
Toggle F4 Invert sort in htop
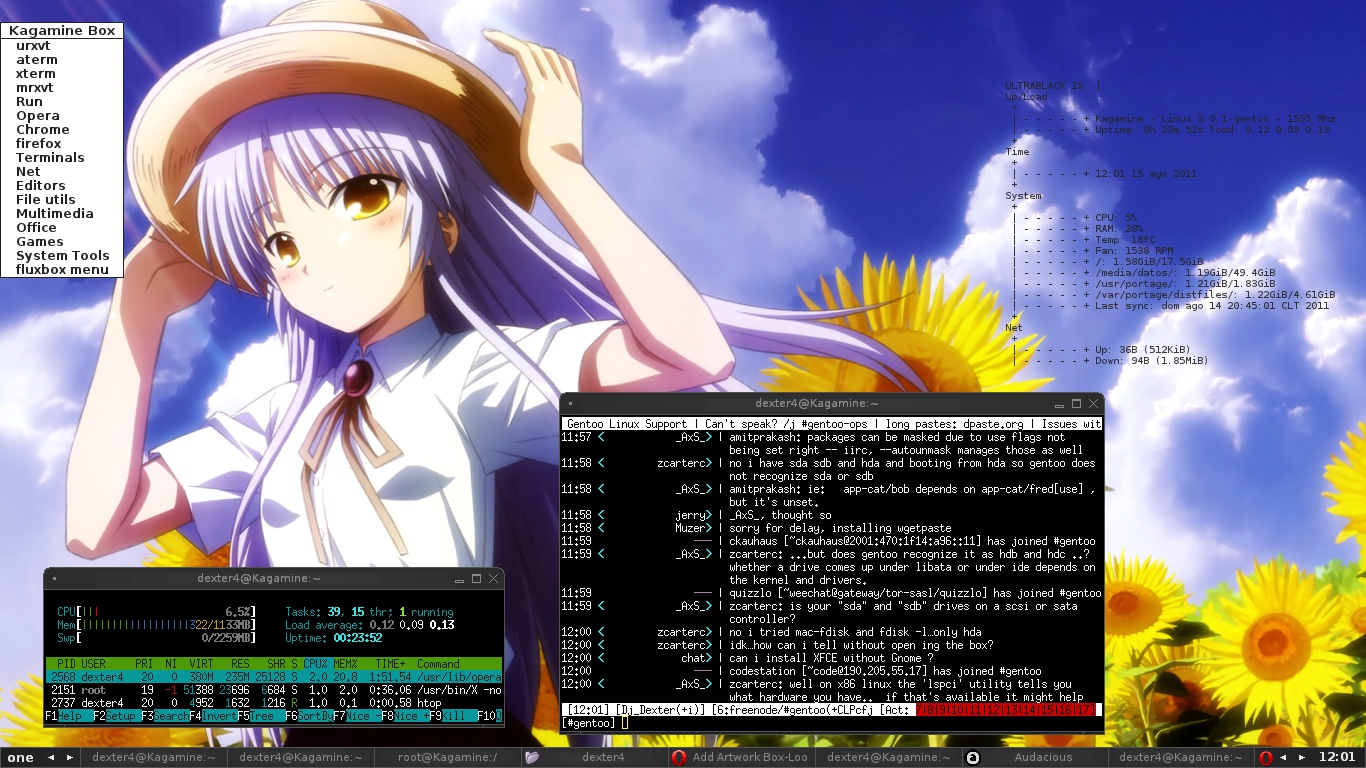(213, 717)
